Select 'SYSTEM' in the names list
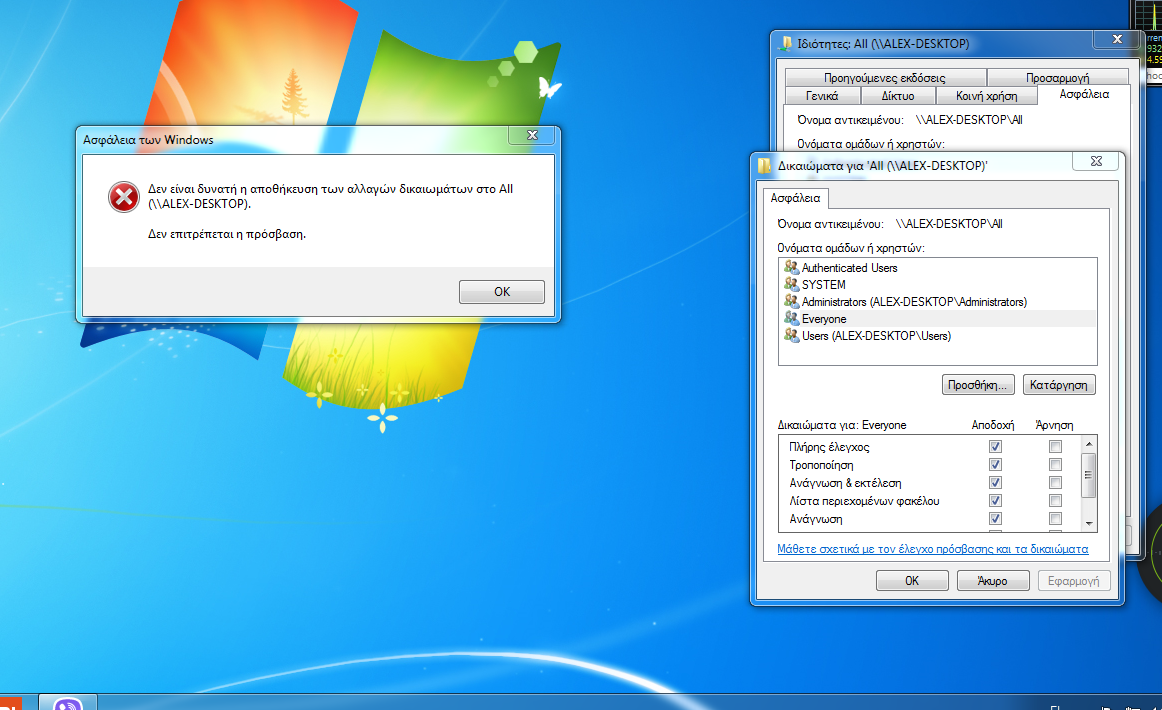The image size is (1162, 710). point(823,285)
